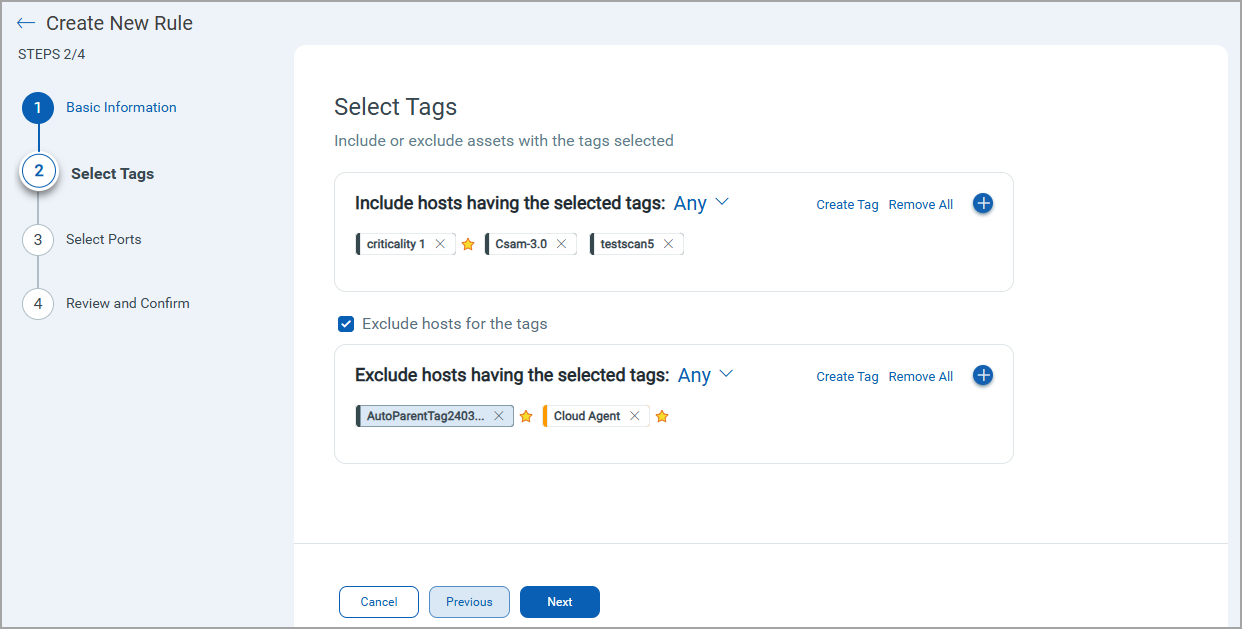Remove the AutoParentTag2403 tag
Image resolution: width=1242 pixels, height=629 pixels.
499,416
